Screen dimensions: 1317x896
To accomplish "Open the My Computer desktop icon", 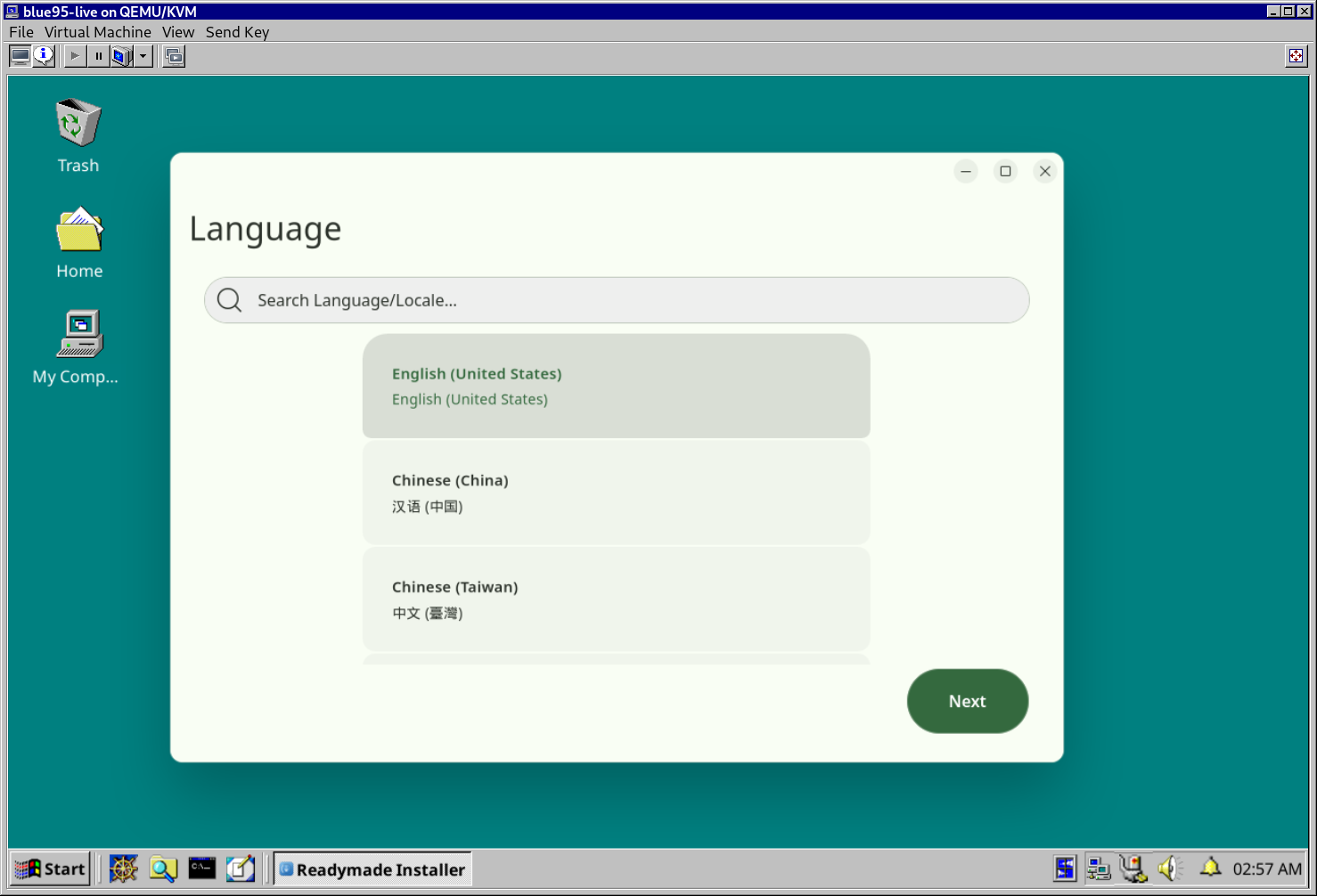I will (x=78, y=347).
